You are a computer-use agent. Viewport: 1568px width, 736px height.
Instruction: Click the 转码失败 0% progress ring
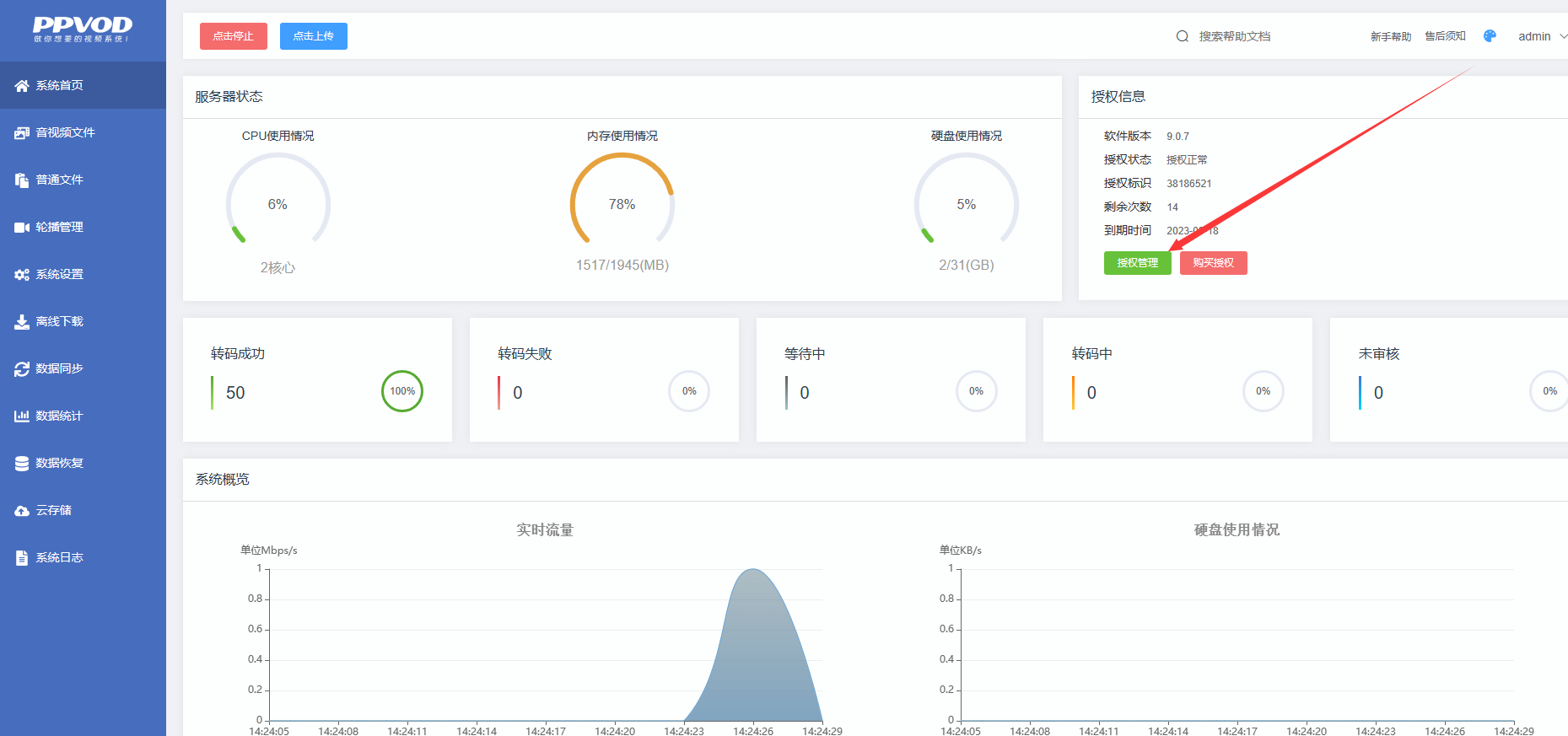coord(689,391)
